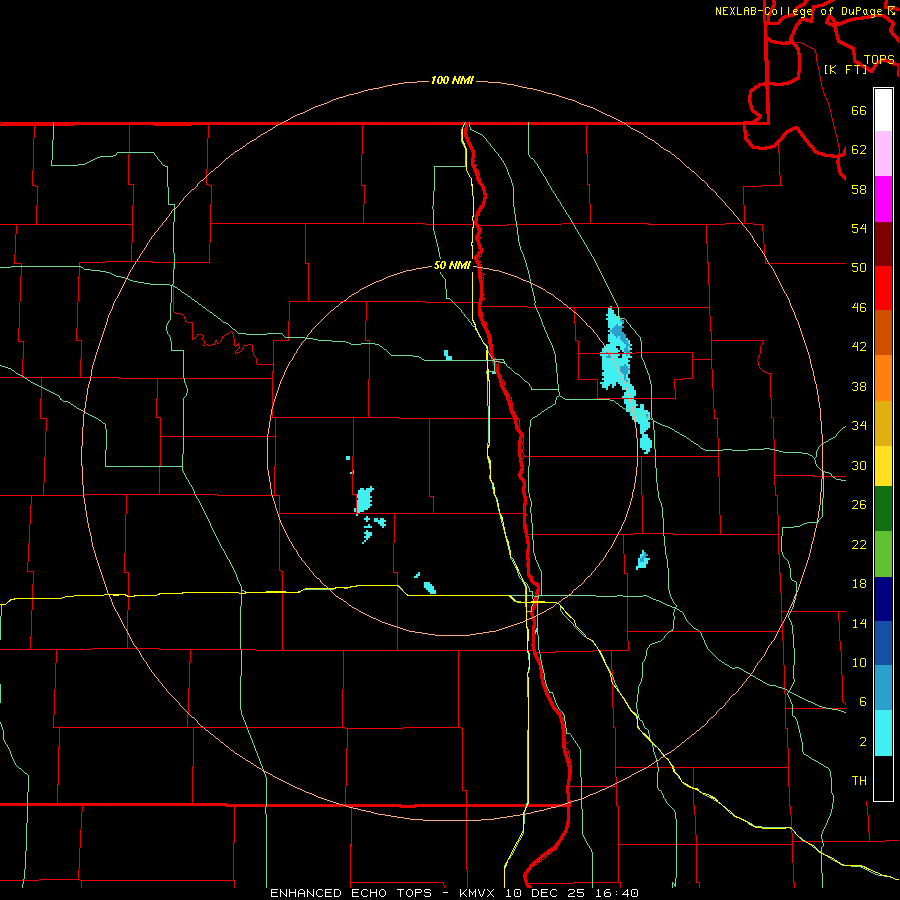The height and width of the screenshot is (900, 900).
Task: Click the magenta legend swatch
Action: click(883, 199)
